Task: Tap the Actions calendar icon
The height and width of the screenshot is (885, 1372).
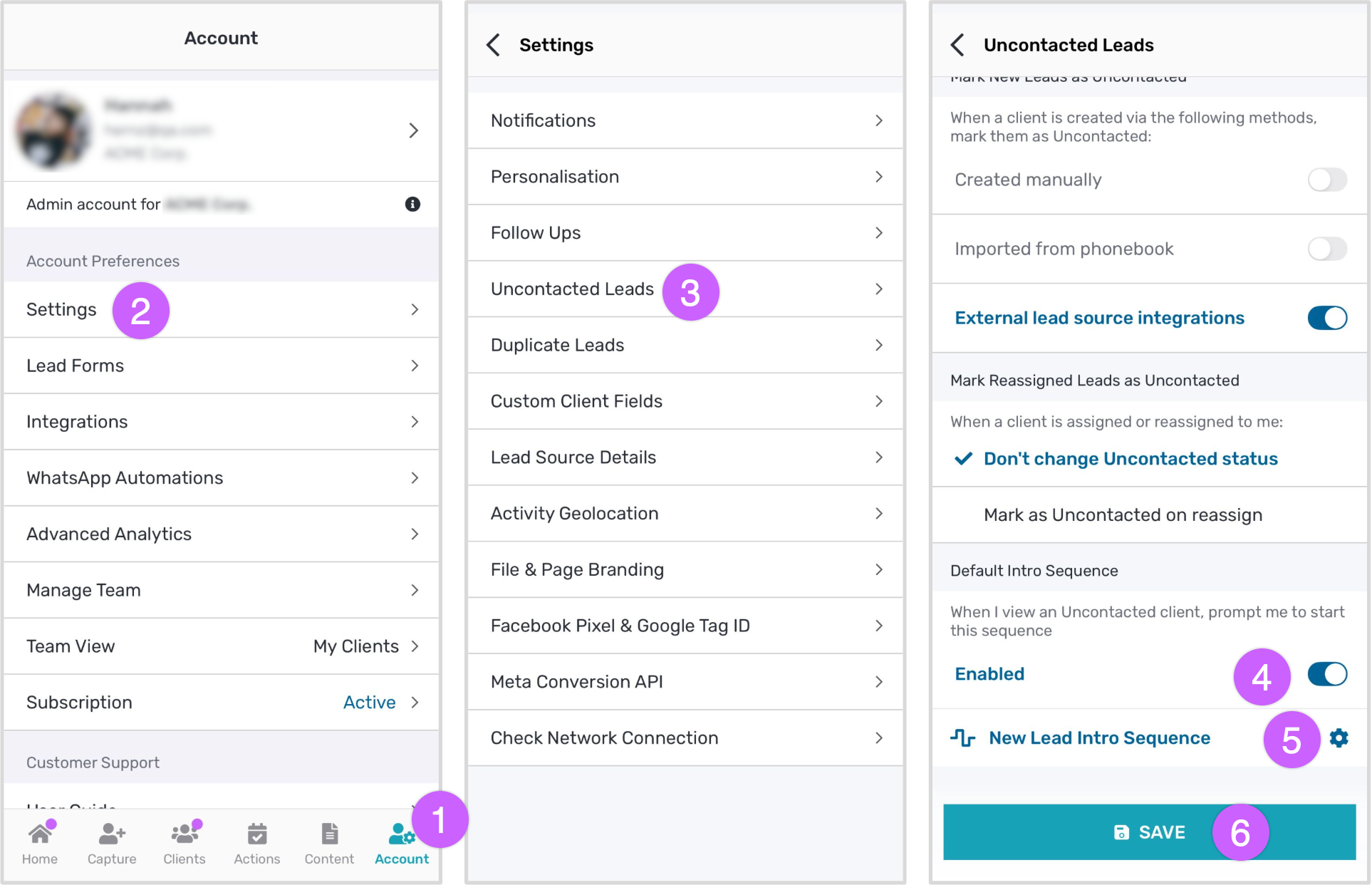Action: [x=257, y=833]
